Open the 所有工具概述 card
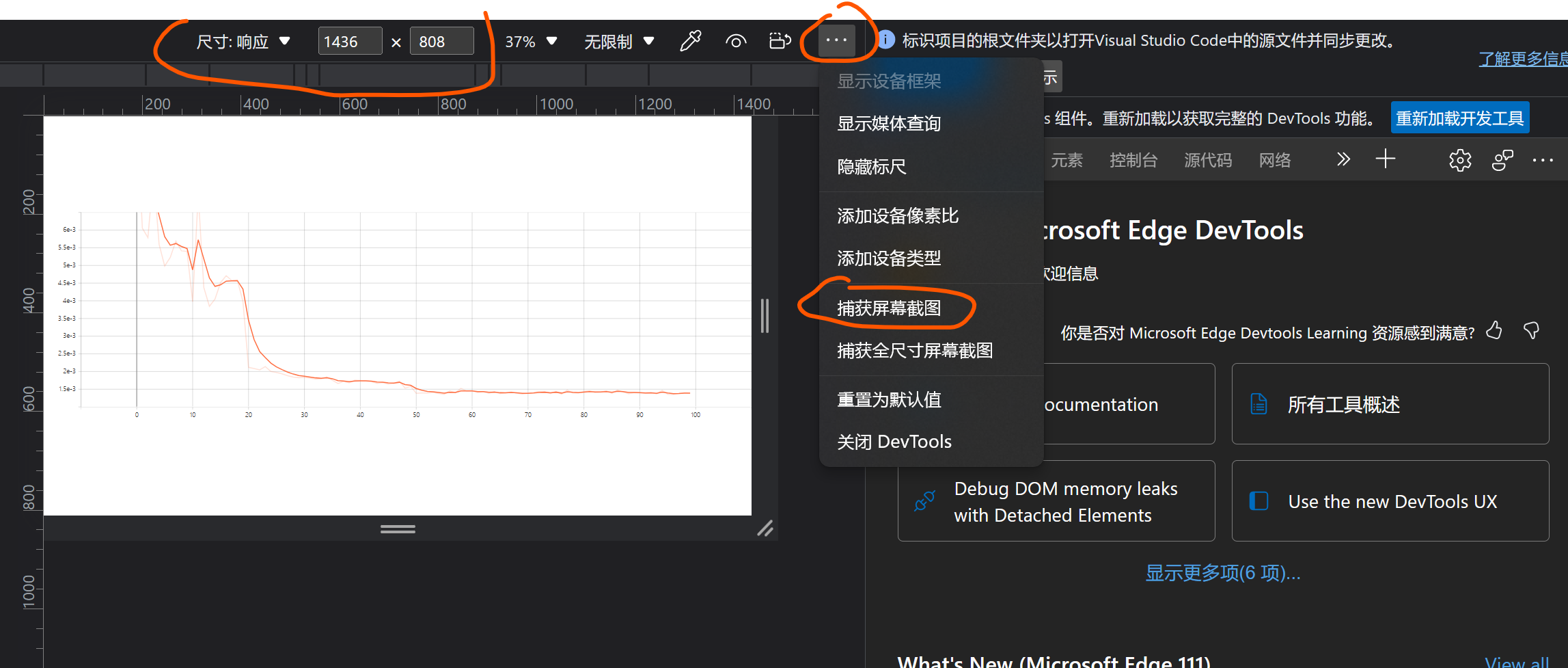 (x=1390, y=404)
